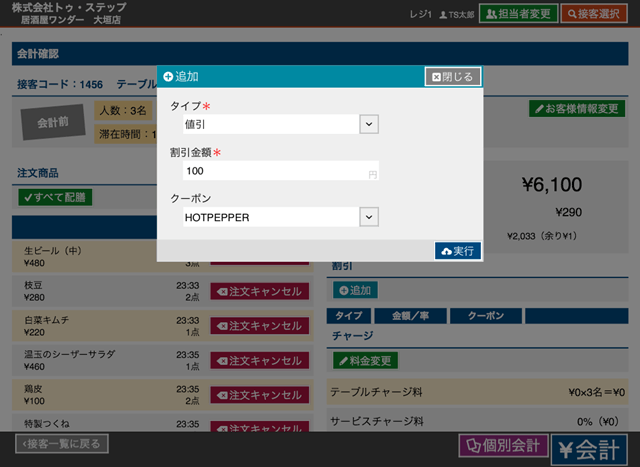640x467 pixels.
Task: Go back via 接客一覧に戻る
Action: pyautogui.click(x=61, y=443)
